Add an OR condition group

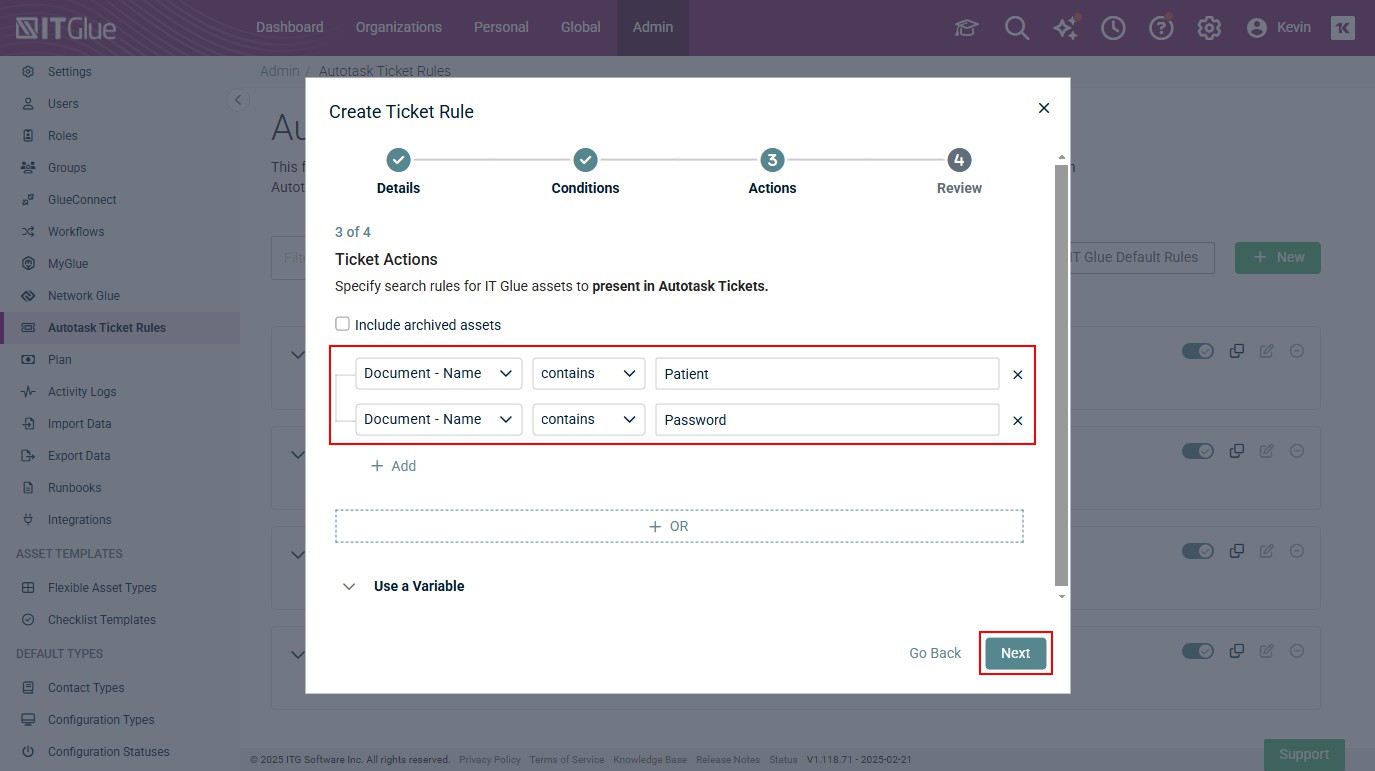click(679, 526)
